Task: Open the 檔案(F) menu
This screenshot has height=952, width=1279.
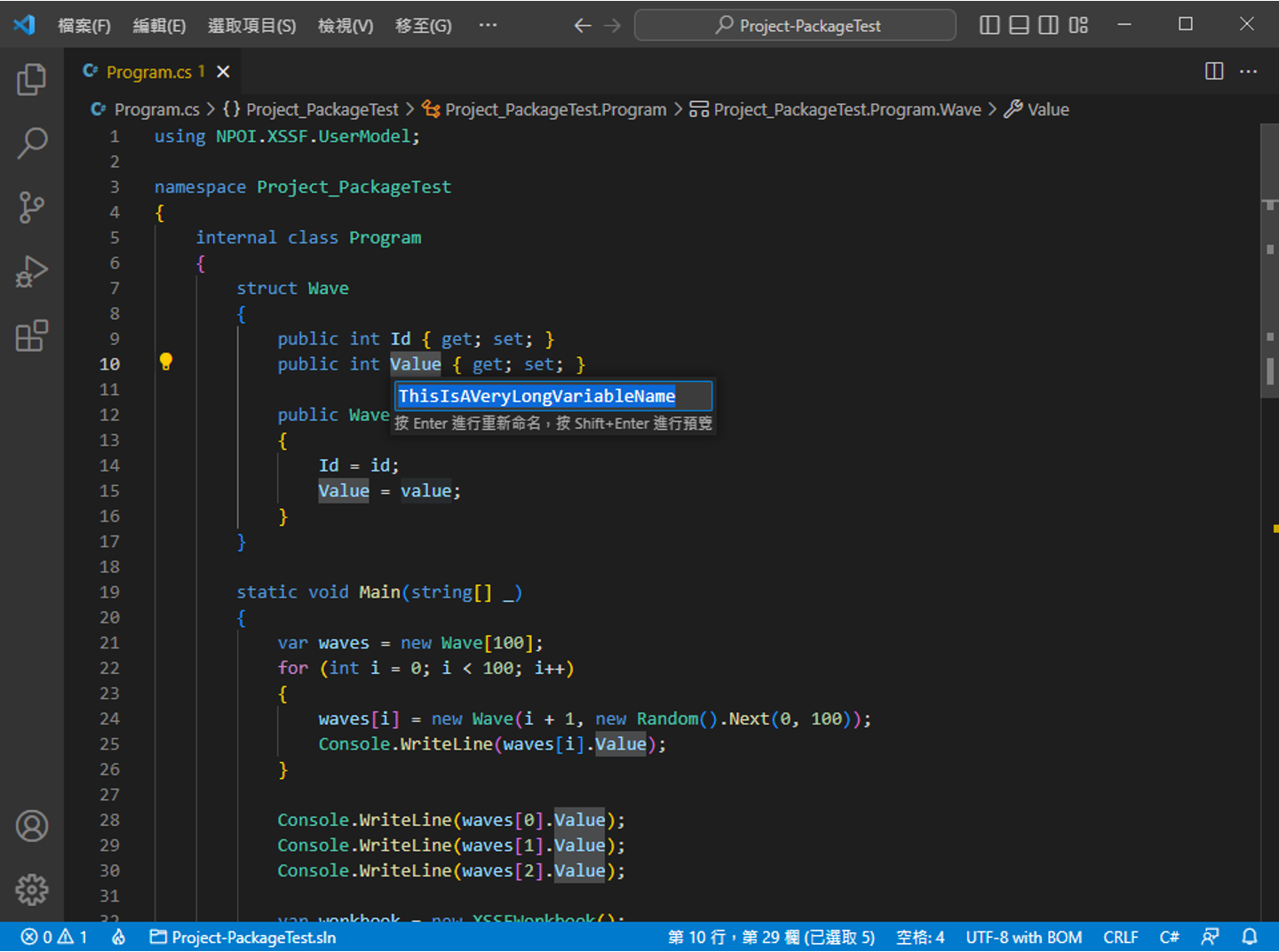Action: (84, 26)
